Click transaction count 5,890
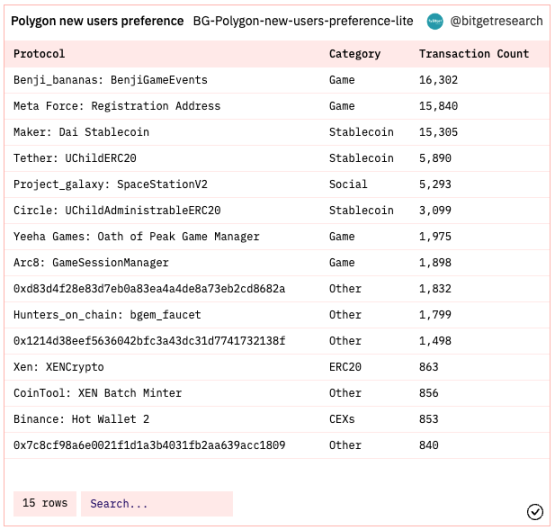555x530 pixels. click(x=435, y=158)
